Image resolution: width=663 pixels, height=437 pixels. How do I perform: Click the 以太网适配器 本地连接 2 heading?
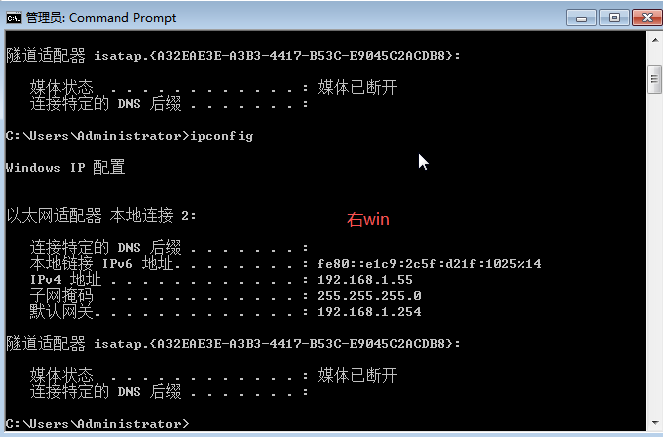101,216
